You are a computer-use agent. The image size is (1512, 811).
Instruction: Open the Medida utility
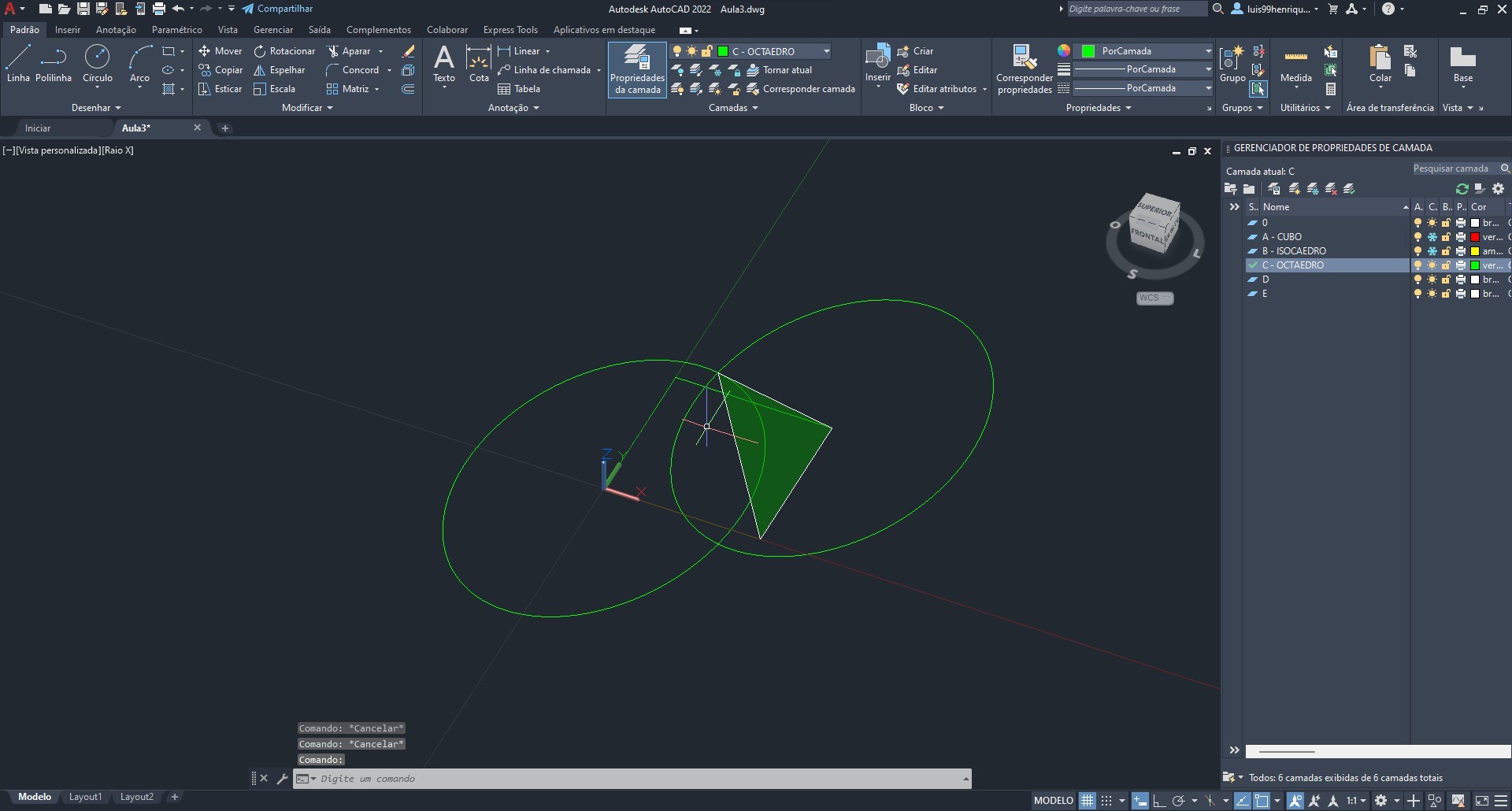click(x=1295, y=64)
